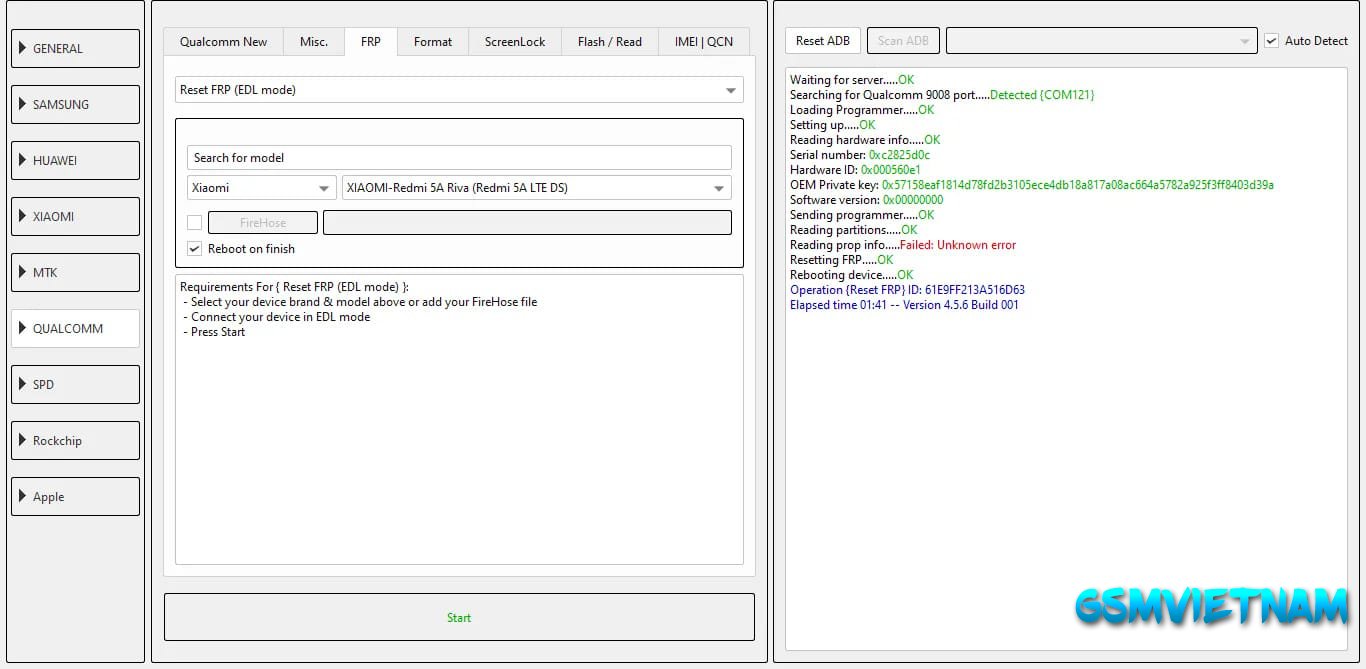Screen dimensions: 1366x669
Task: Click the OEM Private key hash value
Action: (x=1078, y=185)
